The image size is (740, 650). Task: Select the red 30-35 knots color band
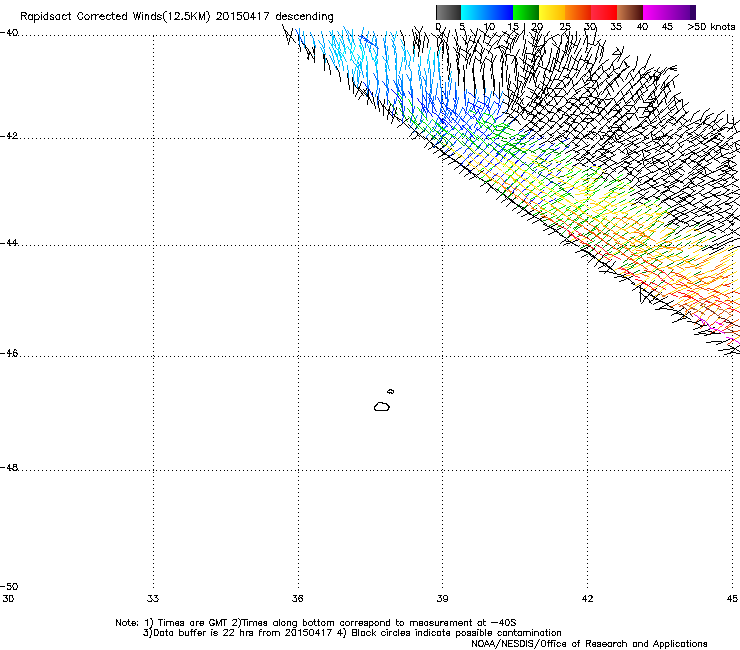point(604,12)
